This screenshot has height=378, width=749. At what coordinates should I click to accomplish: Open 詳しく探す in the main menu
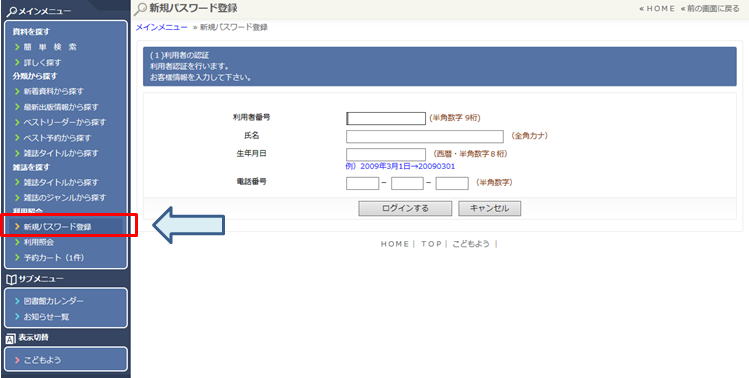coord(43,62)
